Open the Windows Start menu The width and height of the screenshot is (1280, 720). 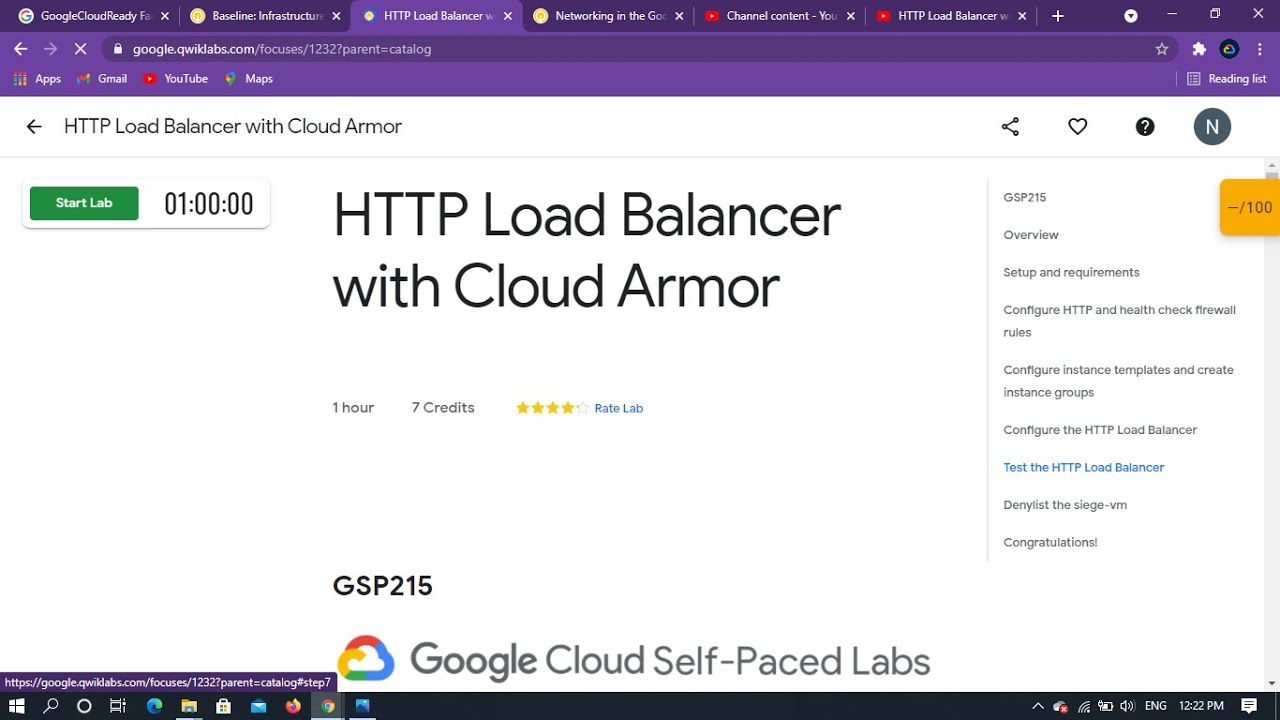[x=17, y=706]
